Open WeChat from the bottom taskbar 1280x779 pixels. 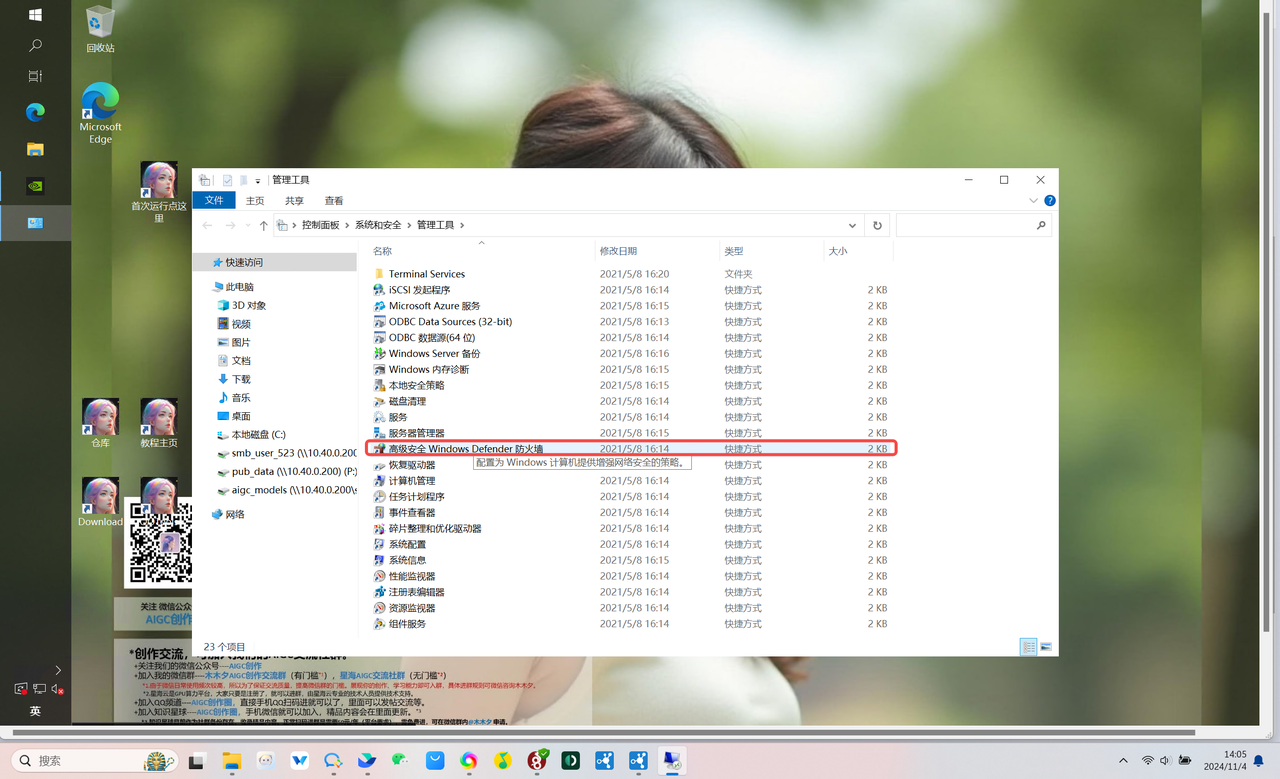point(401,761)
